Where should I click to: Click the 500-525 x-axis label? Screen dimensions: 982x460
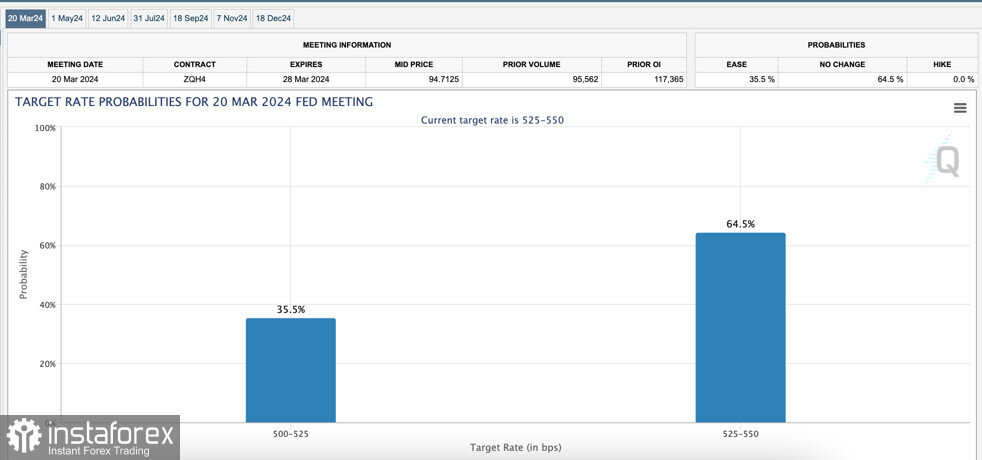point(291,434)
